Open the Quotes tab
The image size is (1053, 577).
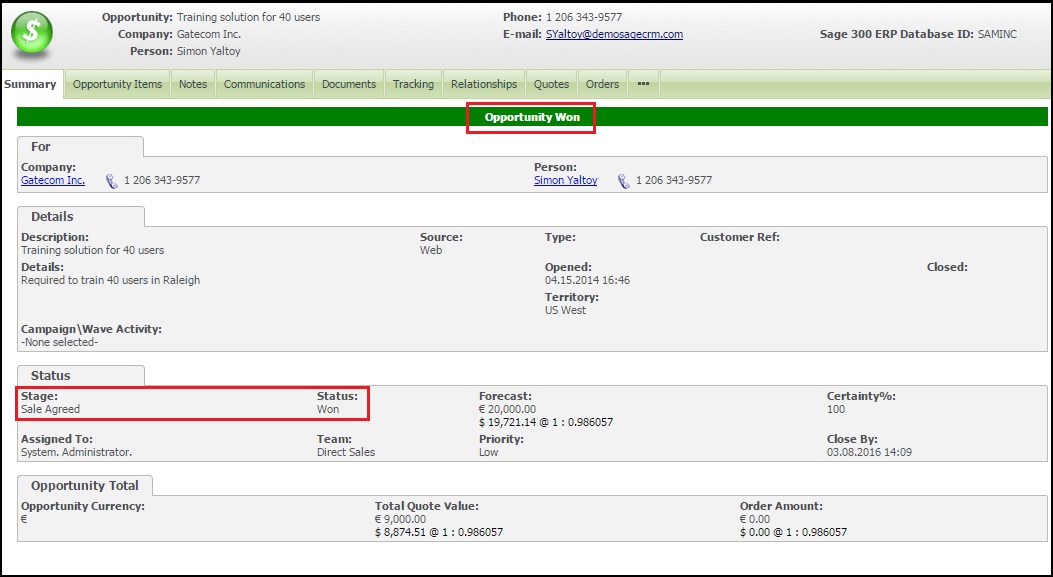551,84
